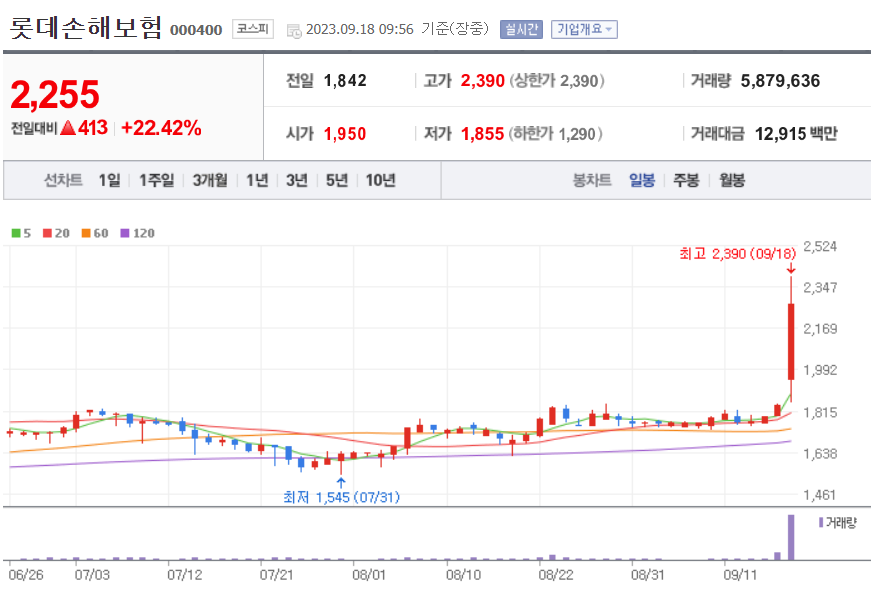Click the tall 09/18 volume bar
The image size is (871, 606).
(x=791, y=537)
